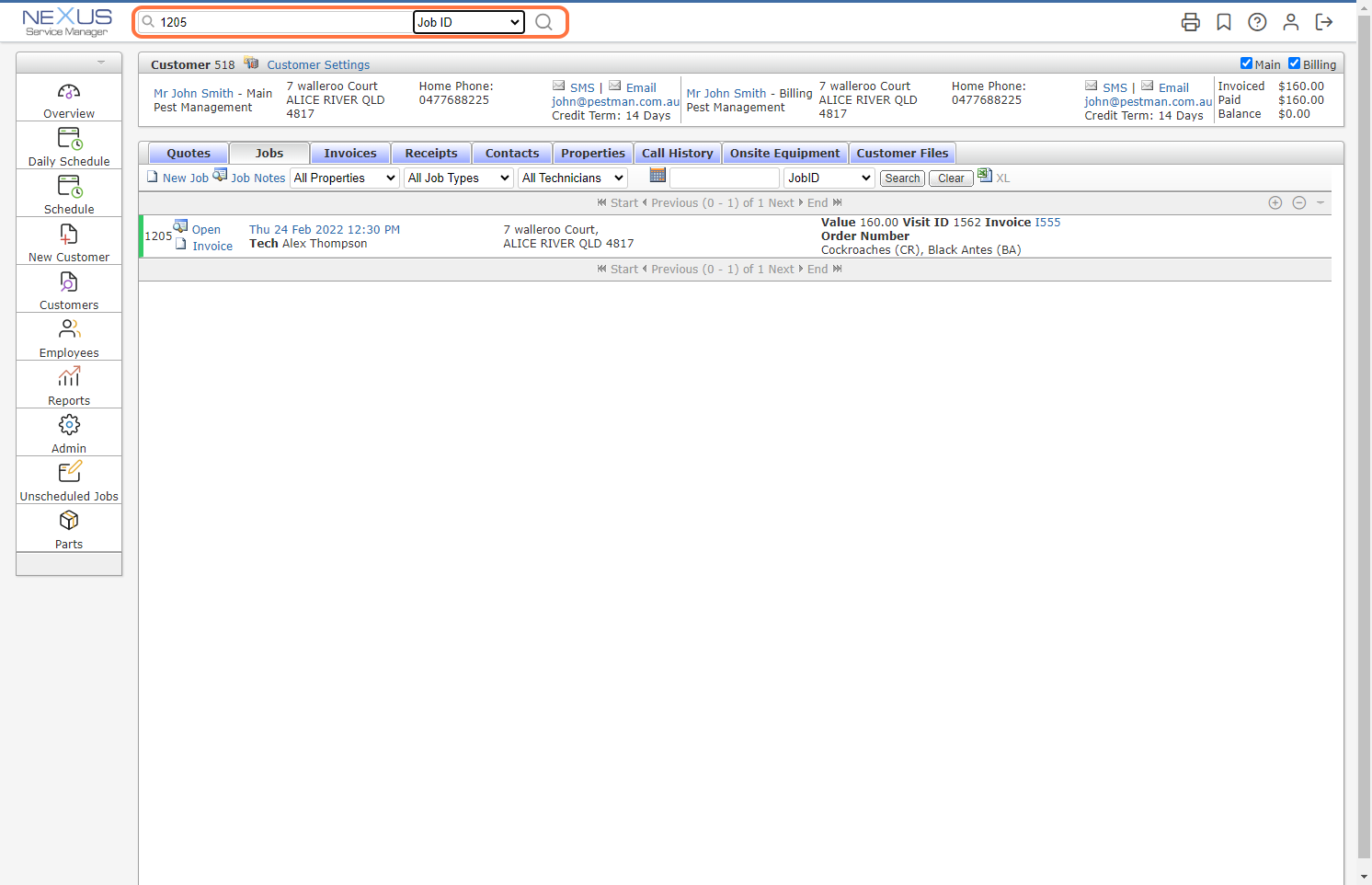
Task: Click the jobs filter text input field
Action: [x=725, y=178]
